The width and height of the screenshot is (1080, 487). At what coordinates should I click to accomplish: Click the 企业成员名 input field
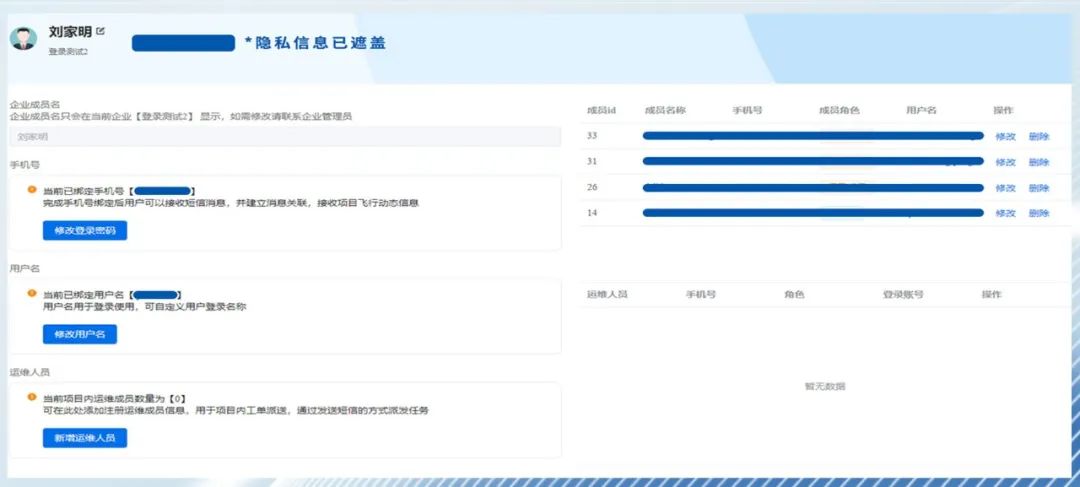coord(285,136)
